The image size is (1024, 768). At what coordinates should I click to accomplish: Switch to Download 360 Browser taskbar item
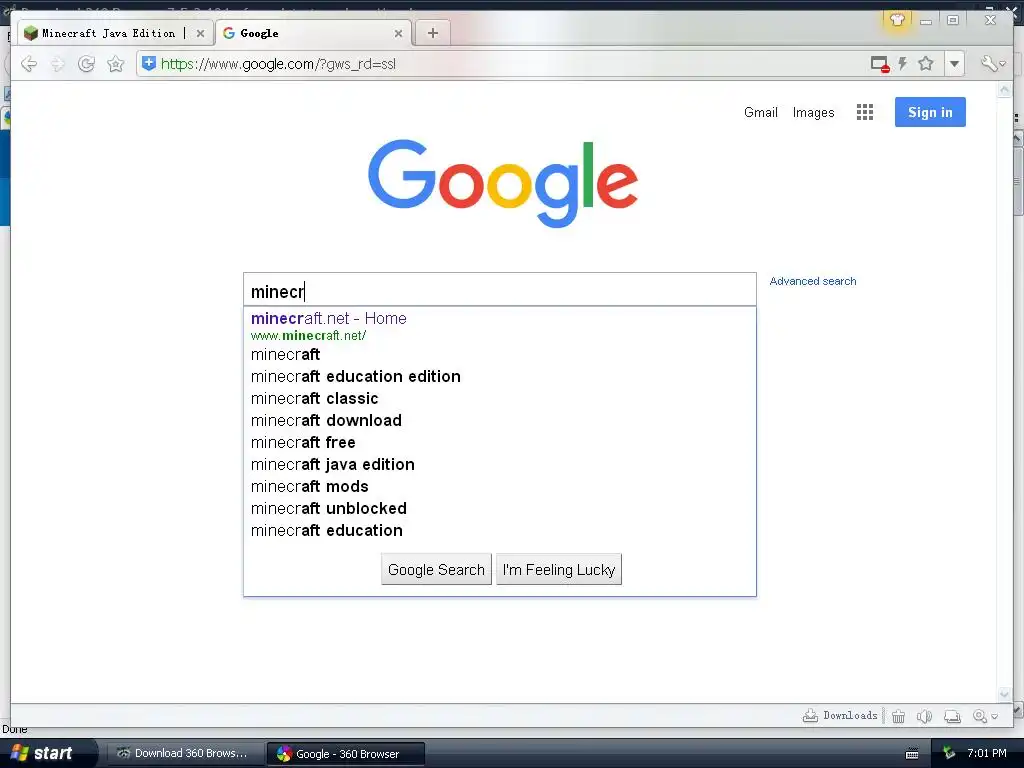[183, 754]
